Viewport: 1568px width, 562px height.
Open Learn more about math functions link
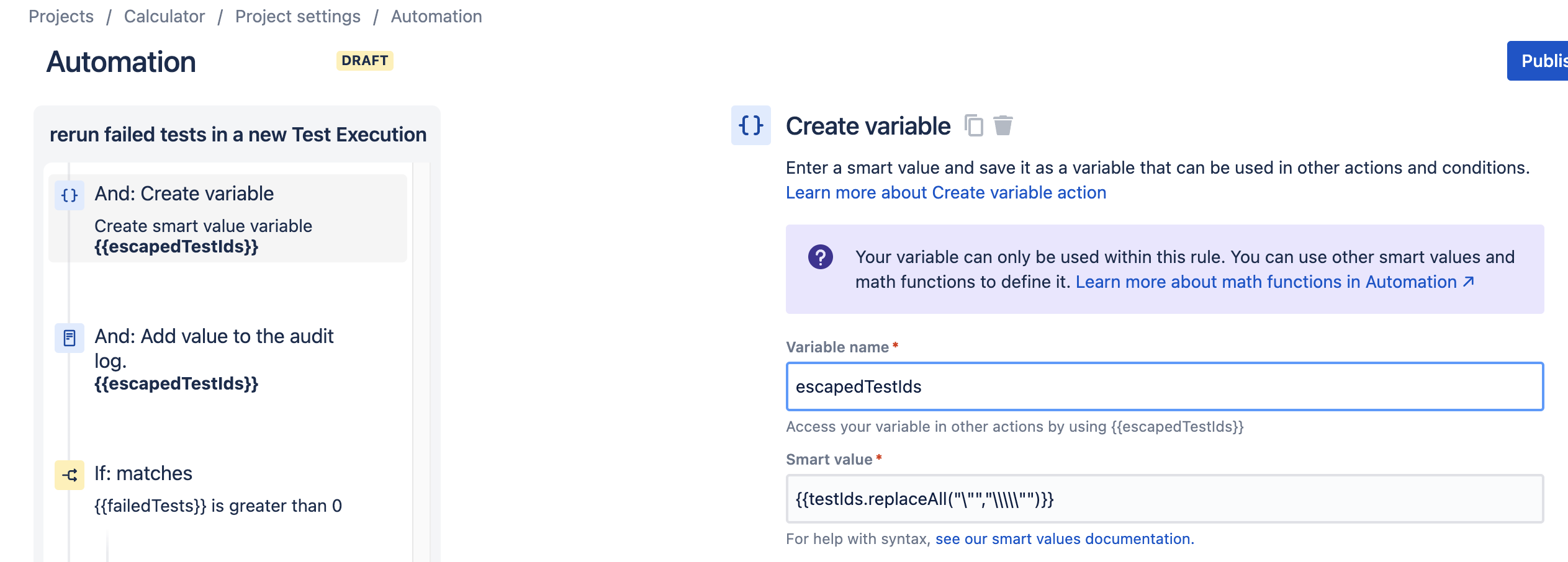1266,282
